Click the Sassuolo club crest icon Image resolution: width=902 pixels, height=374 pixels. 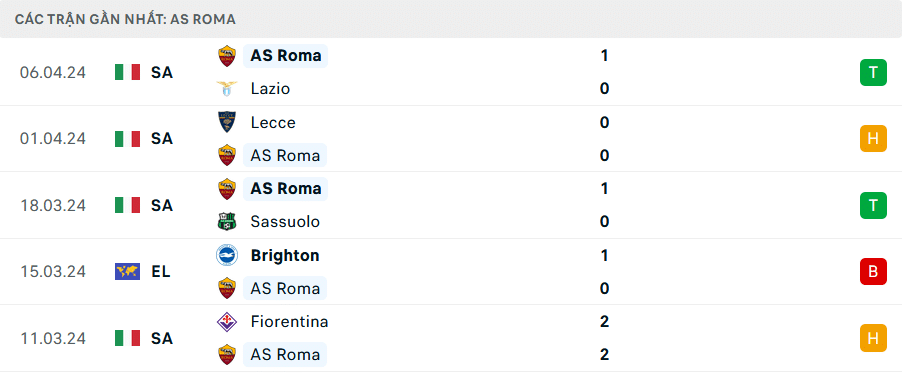pos(227,222)
